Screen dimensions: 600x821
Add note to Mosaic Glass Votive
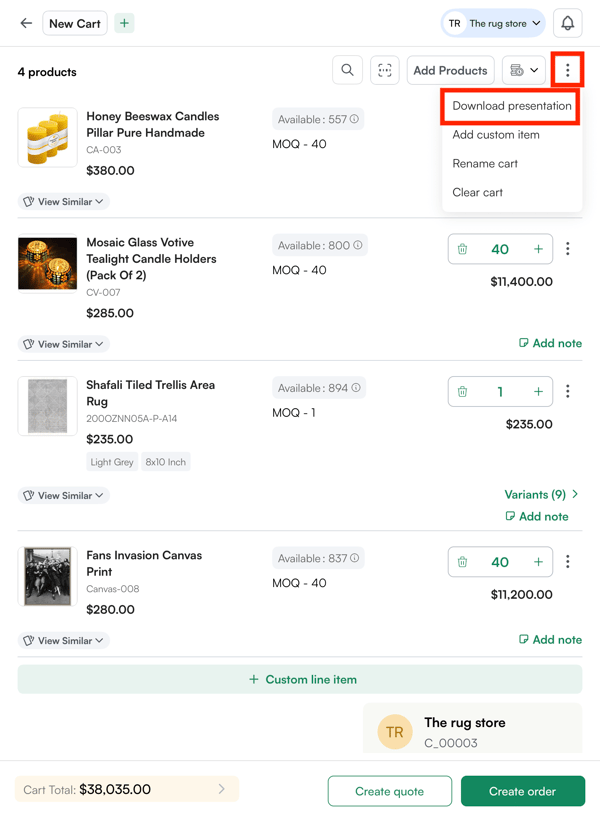[550, 343]
